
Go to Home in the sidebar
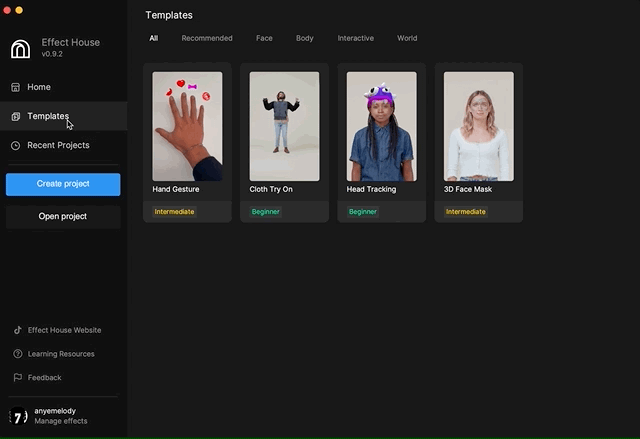click(x=63, y=87)
